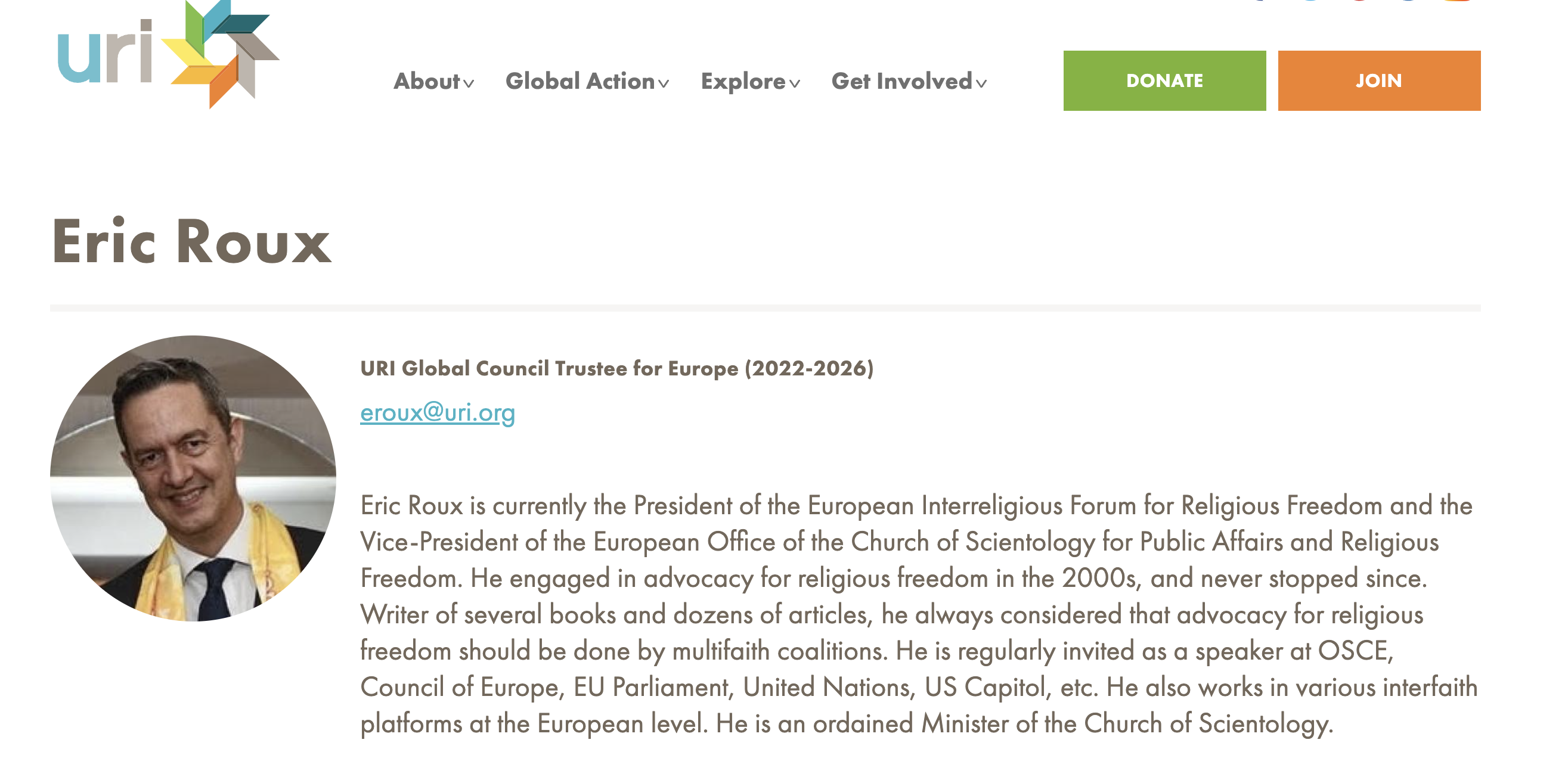Open the Global Action menu
Viewport: 1568px width, 777px height.
pyautogui.click(x=580, y=82)
